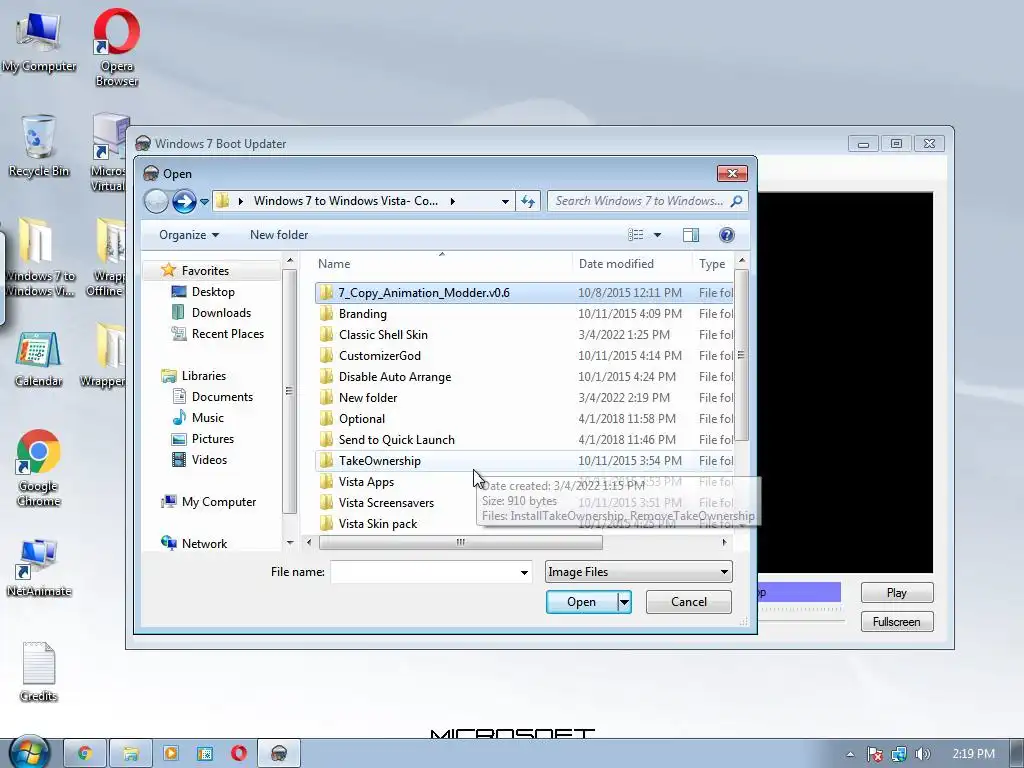
Task: Select Pictures library
Action: pos(212,439)
